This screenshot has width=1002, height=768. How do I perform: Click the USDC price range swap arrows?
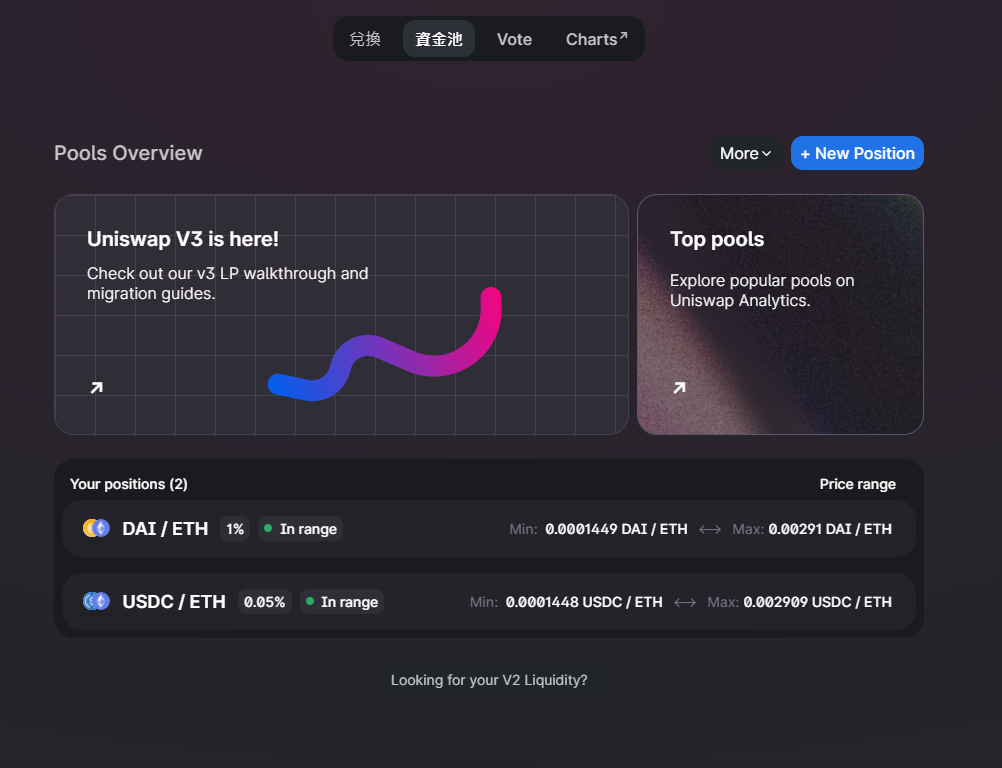click(x=685, y=602)
